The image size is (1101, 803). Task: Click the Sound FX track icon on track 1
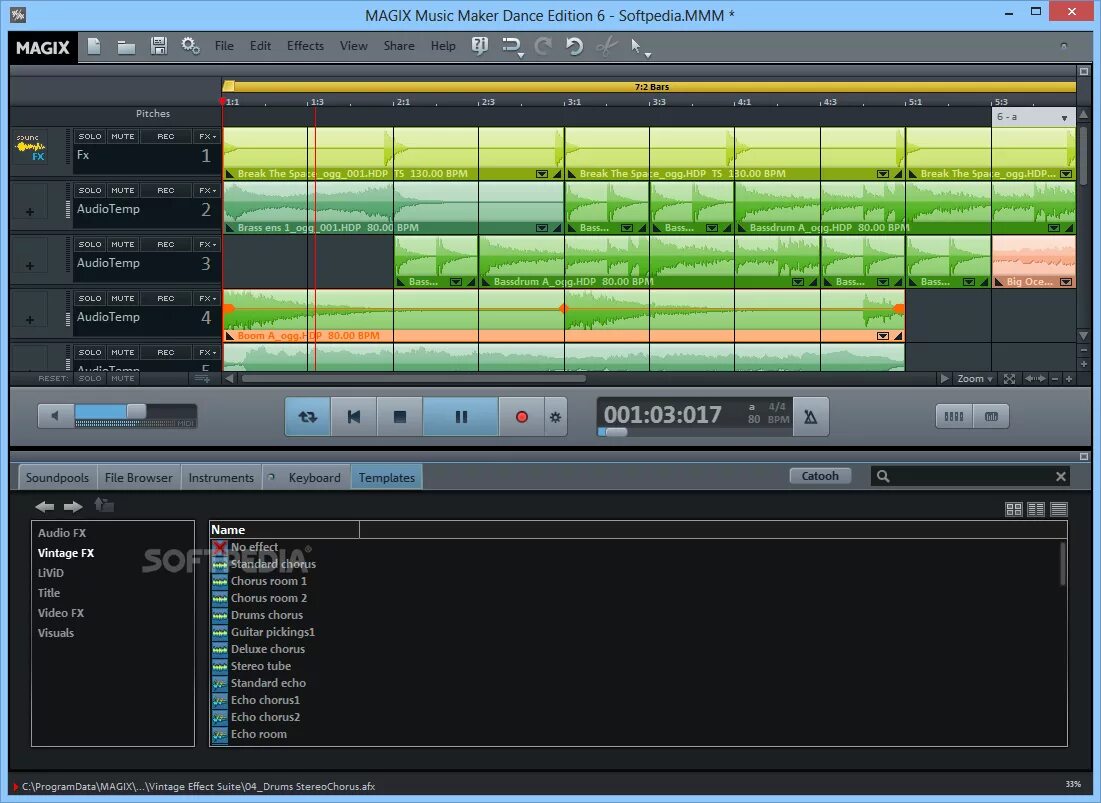click(30, 147)
